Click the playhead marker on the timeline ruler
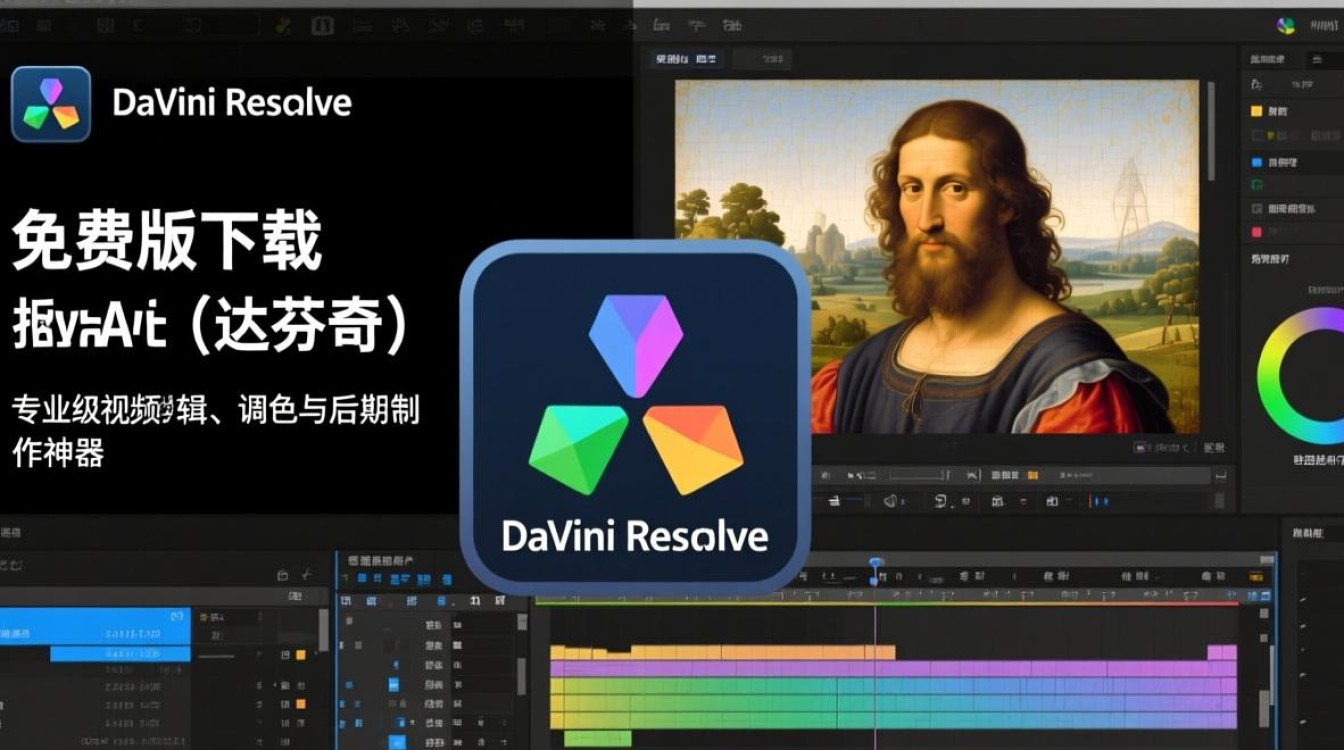The height and width of the screenshot is (750, 1344). pos(875,561)
